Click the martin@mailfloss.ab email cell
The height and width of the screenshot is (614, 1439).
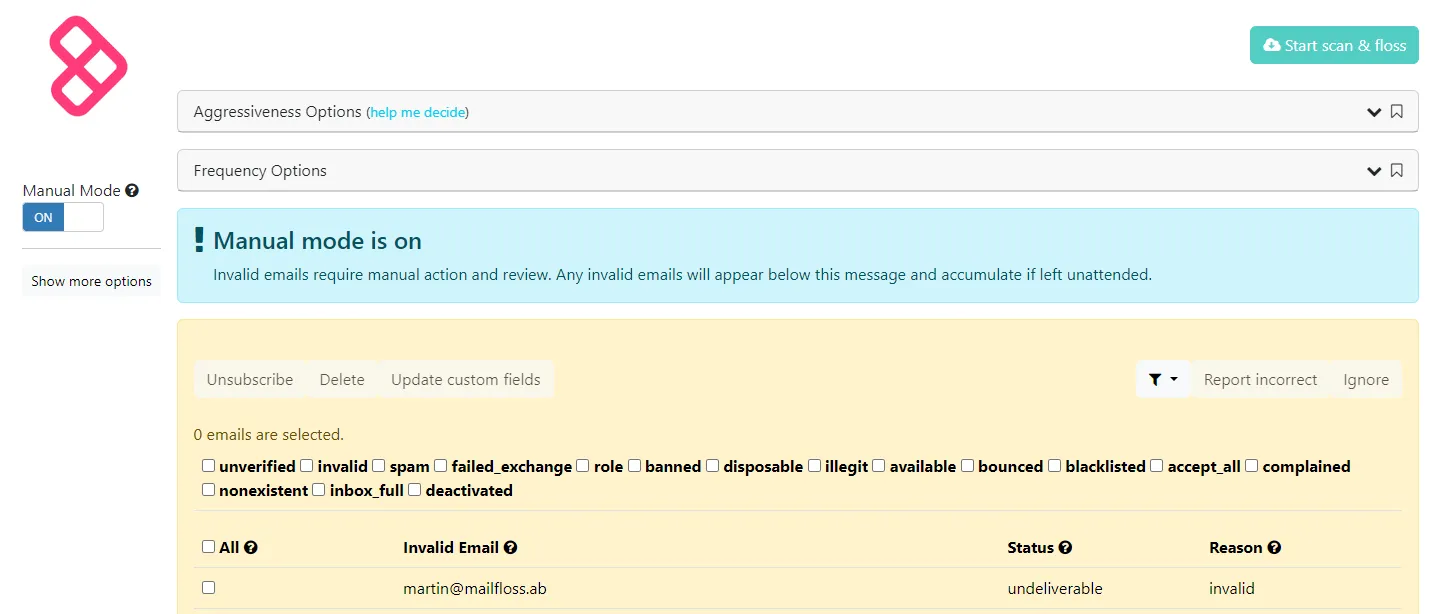pyautogui.click(x=475, y=588)
